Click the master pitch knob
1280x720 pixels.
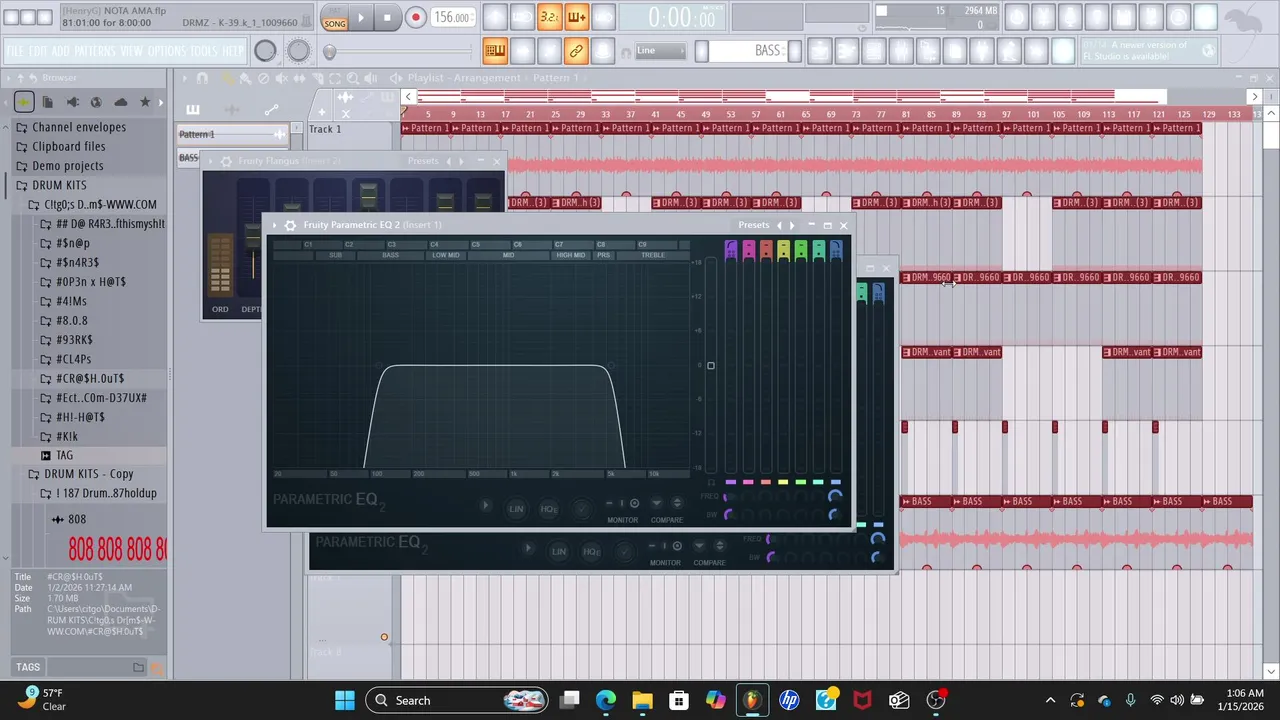click(298, 50)
